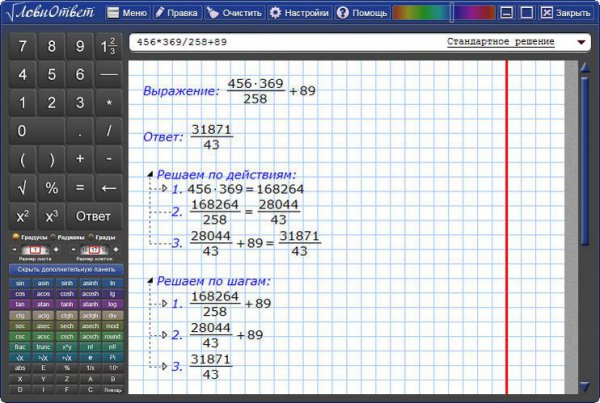Open the solution type dropdown arrow
Viewport: 600px width, 403px height.
pyautogui.click(x=581, y=42)
